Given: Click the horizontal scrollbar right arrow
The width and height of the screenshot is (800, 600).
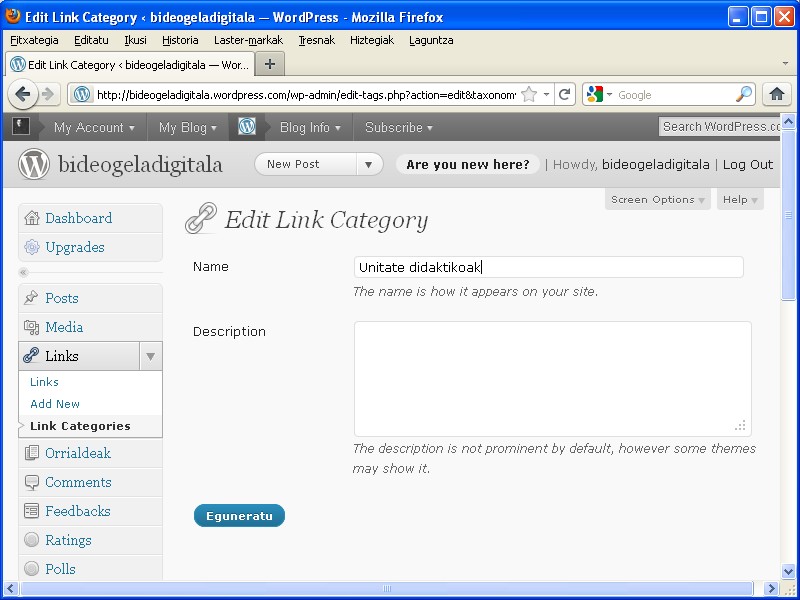Looking at the screenshot, I should (x=771, y=588).
